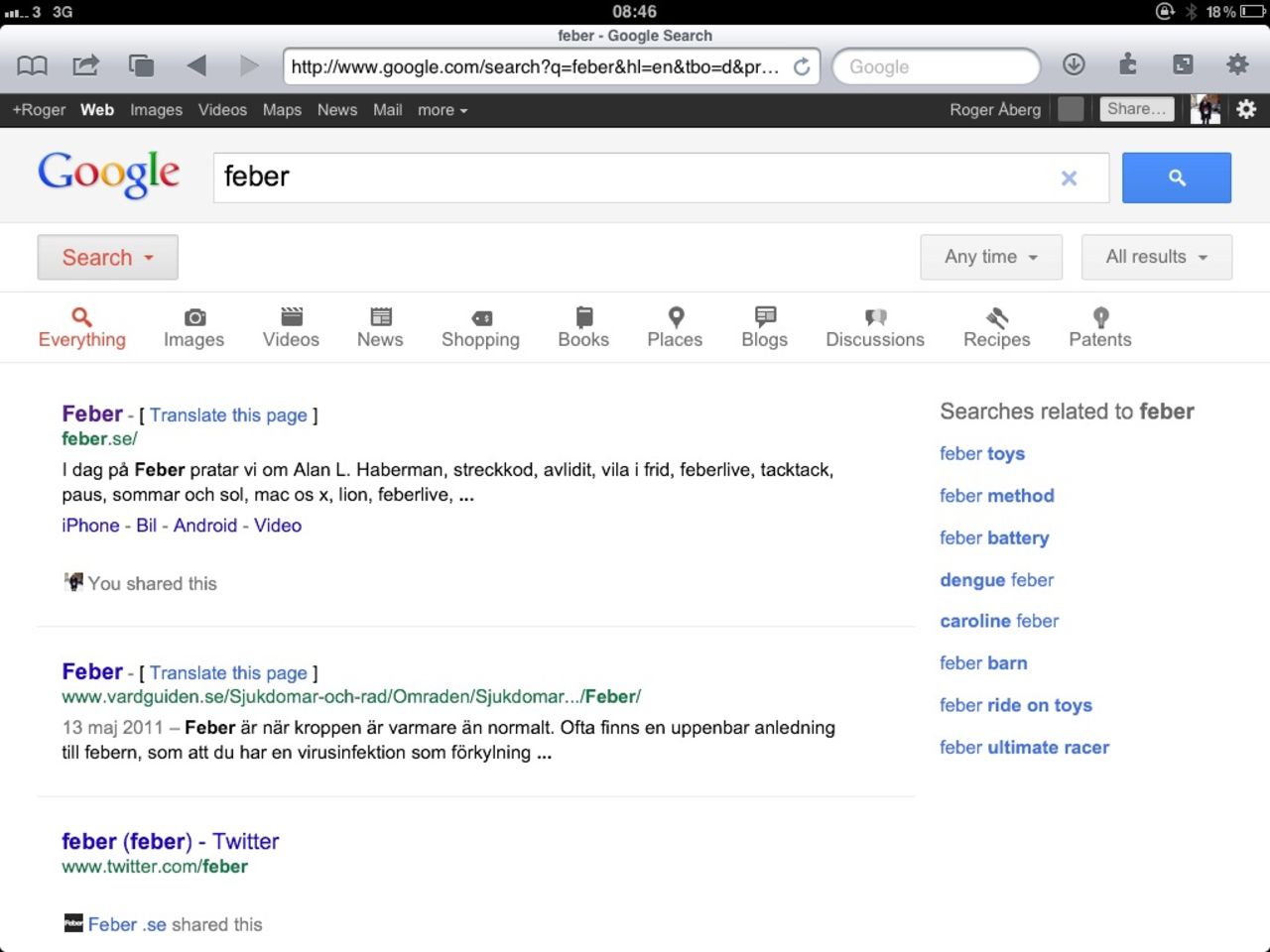Select Images search via the camera icon

[x=193, y=319]
